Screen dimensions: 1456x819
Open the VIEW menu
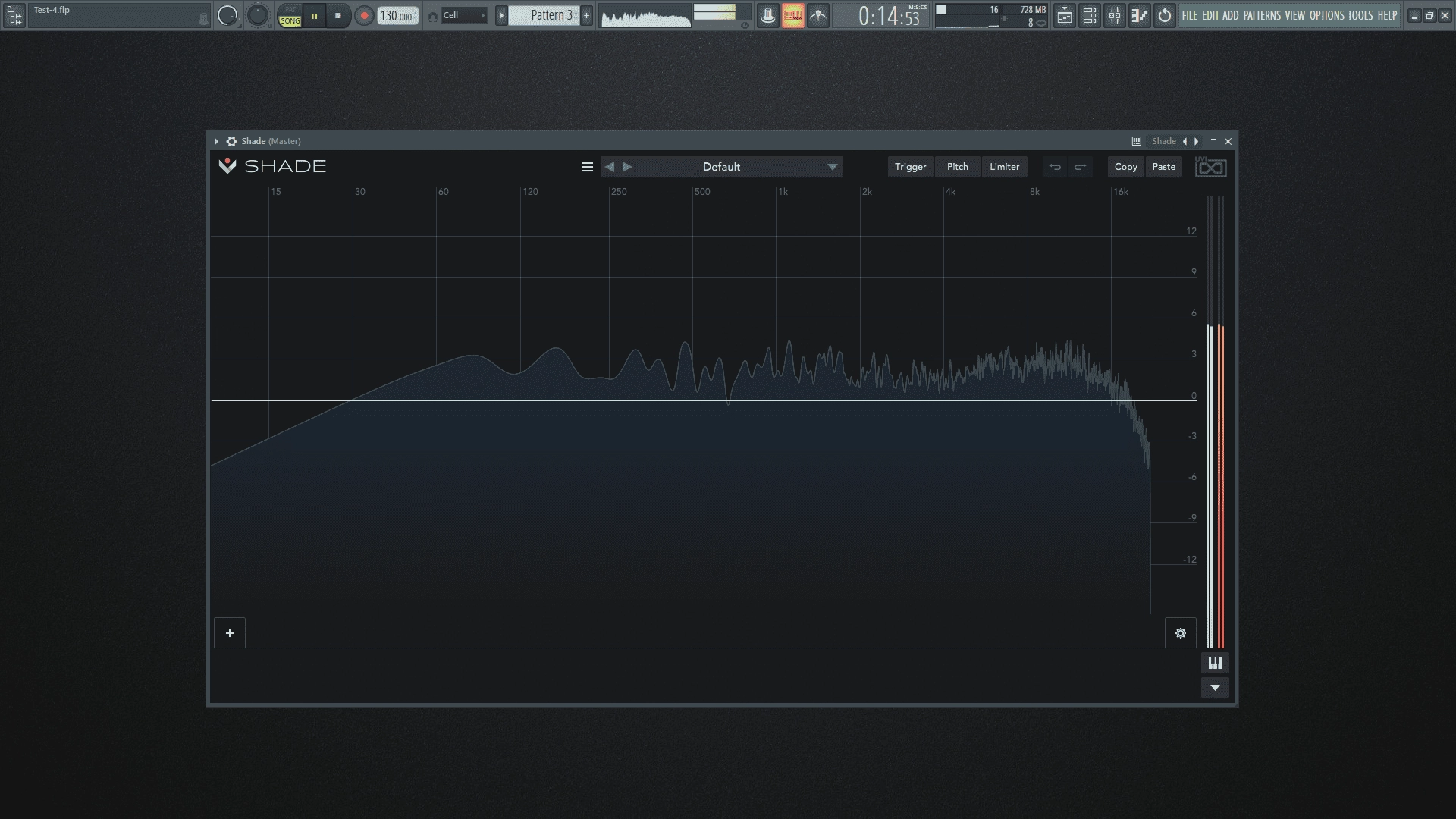click(1295, 15)
